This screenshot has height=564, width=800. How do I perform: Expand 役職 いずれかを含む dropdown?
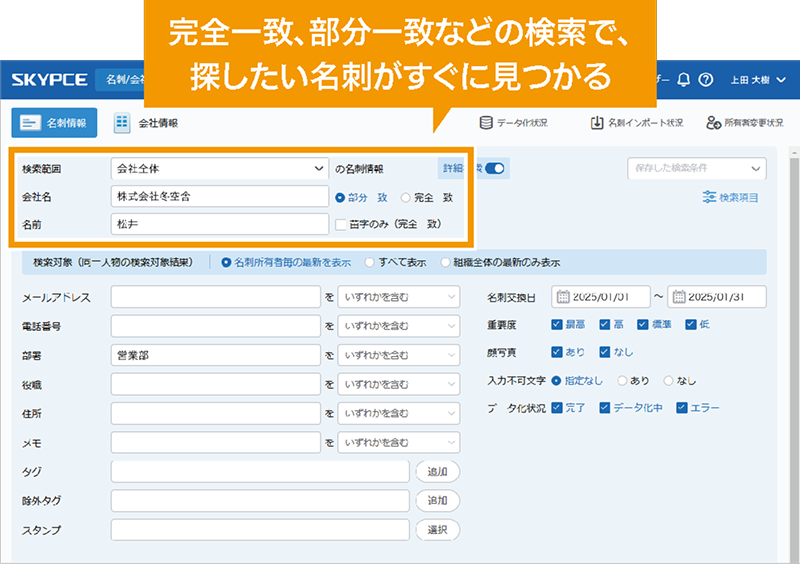[x=398, y=384]
